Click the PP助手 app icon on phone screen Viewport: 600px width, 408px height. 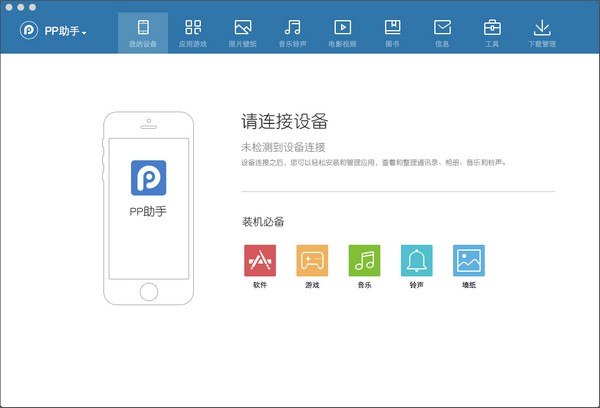pos(149,176)
